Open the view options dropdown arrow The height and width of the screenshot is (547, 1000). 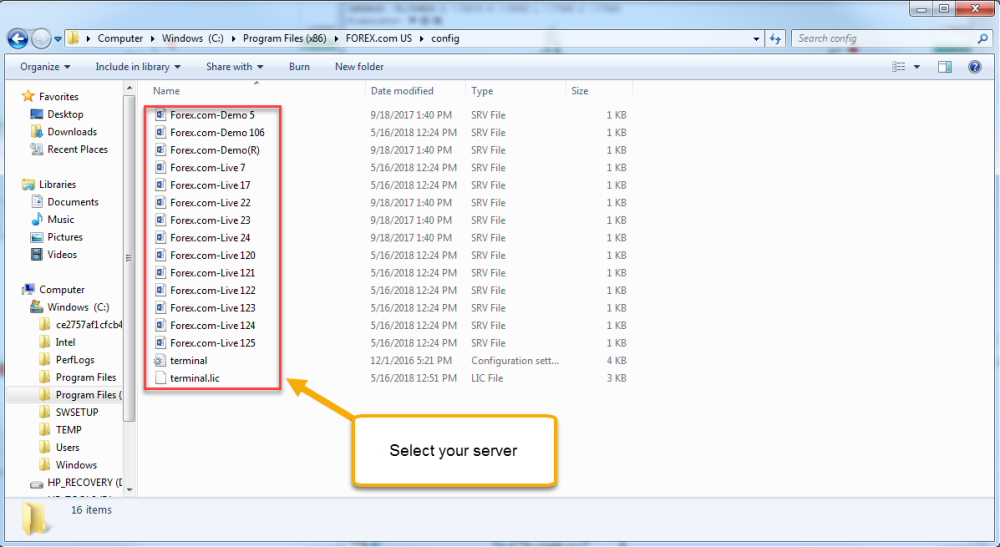tap(917, 67)
